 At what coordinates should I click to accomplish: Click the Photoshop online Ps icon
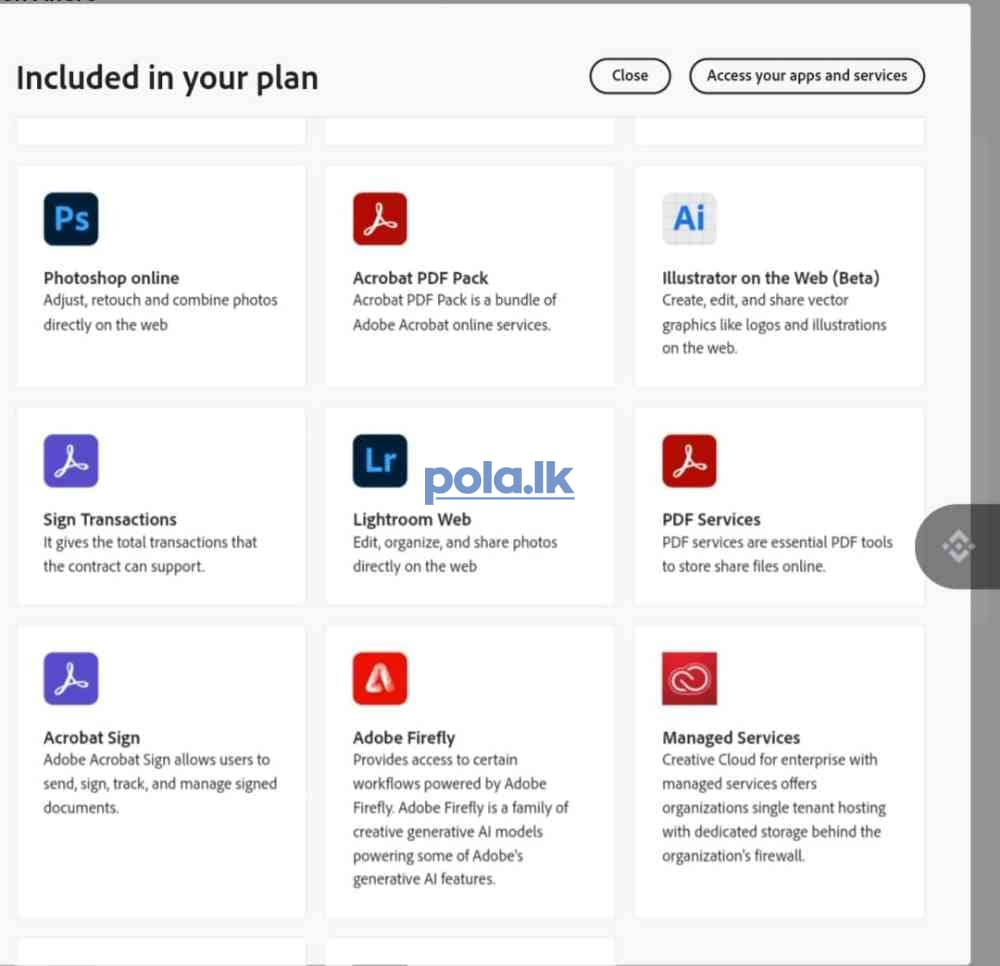71,219
